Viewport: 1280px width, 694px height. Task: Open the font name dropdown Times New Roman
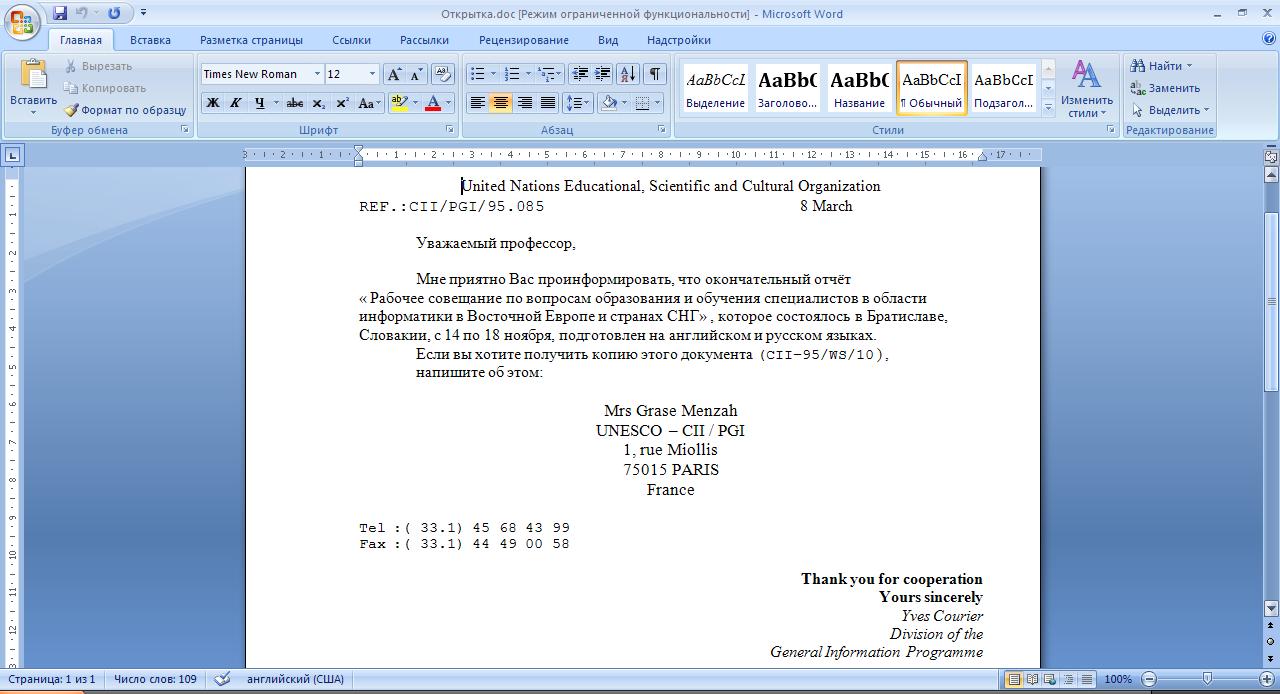(x=317, y=74)
